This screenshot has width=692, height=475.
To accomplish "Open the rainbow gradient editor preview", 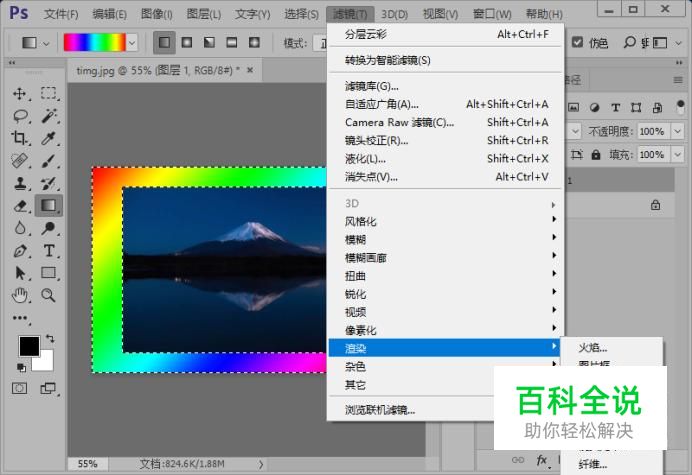I will [x=94, y=43].
